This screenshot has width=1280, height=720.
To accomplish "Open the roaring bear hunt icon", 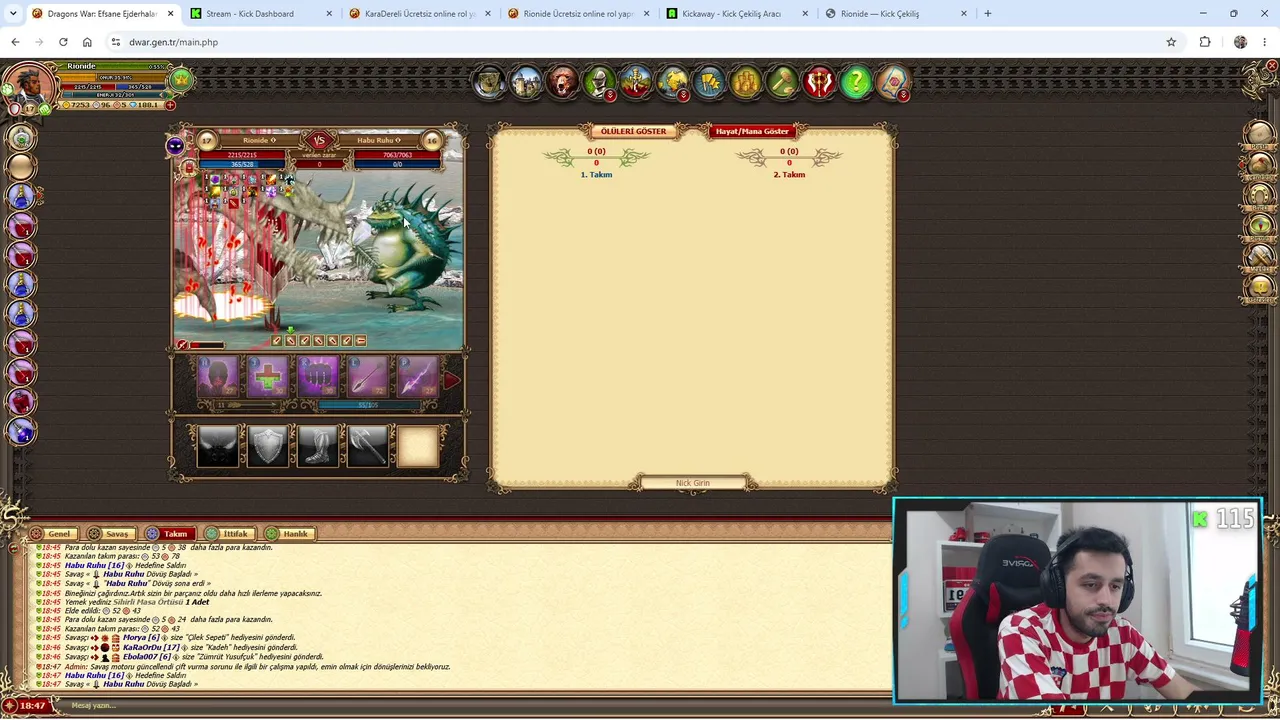I will (563, 82).
